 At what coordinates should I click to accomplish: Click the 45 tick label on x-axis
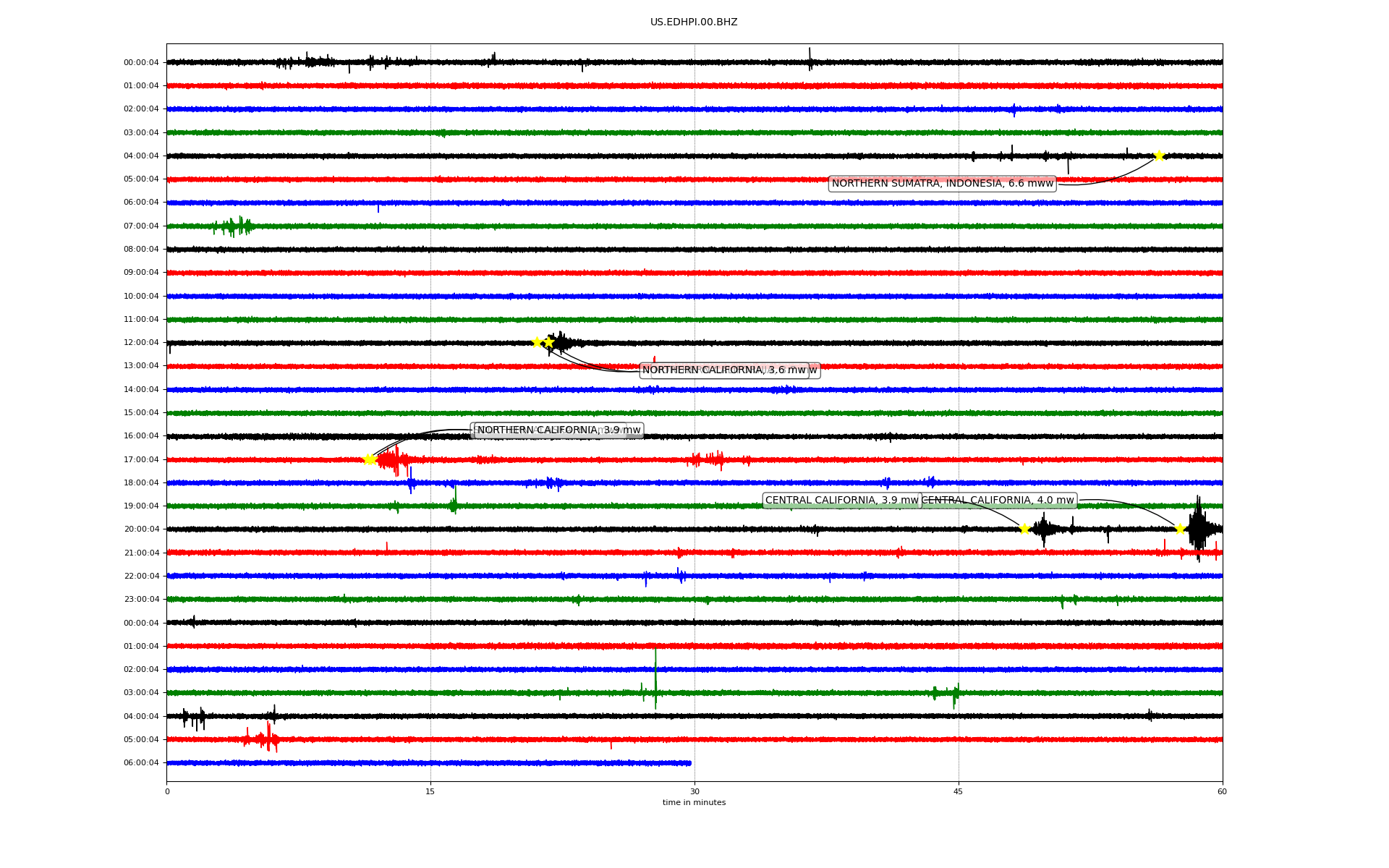pyautogui.click(x=958, y=792)
